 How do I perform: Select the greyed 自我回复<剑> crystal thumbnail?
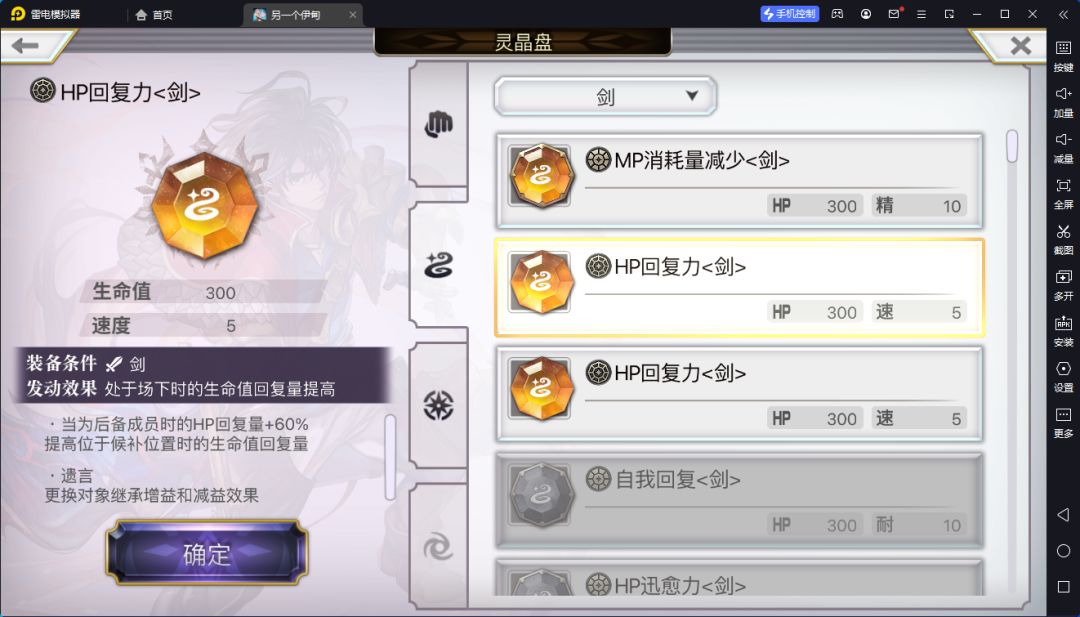click(541, 494)
